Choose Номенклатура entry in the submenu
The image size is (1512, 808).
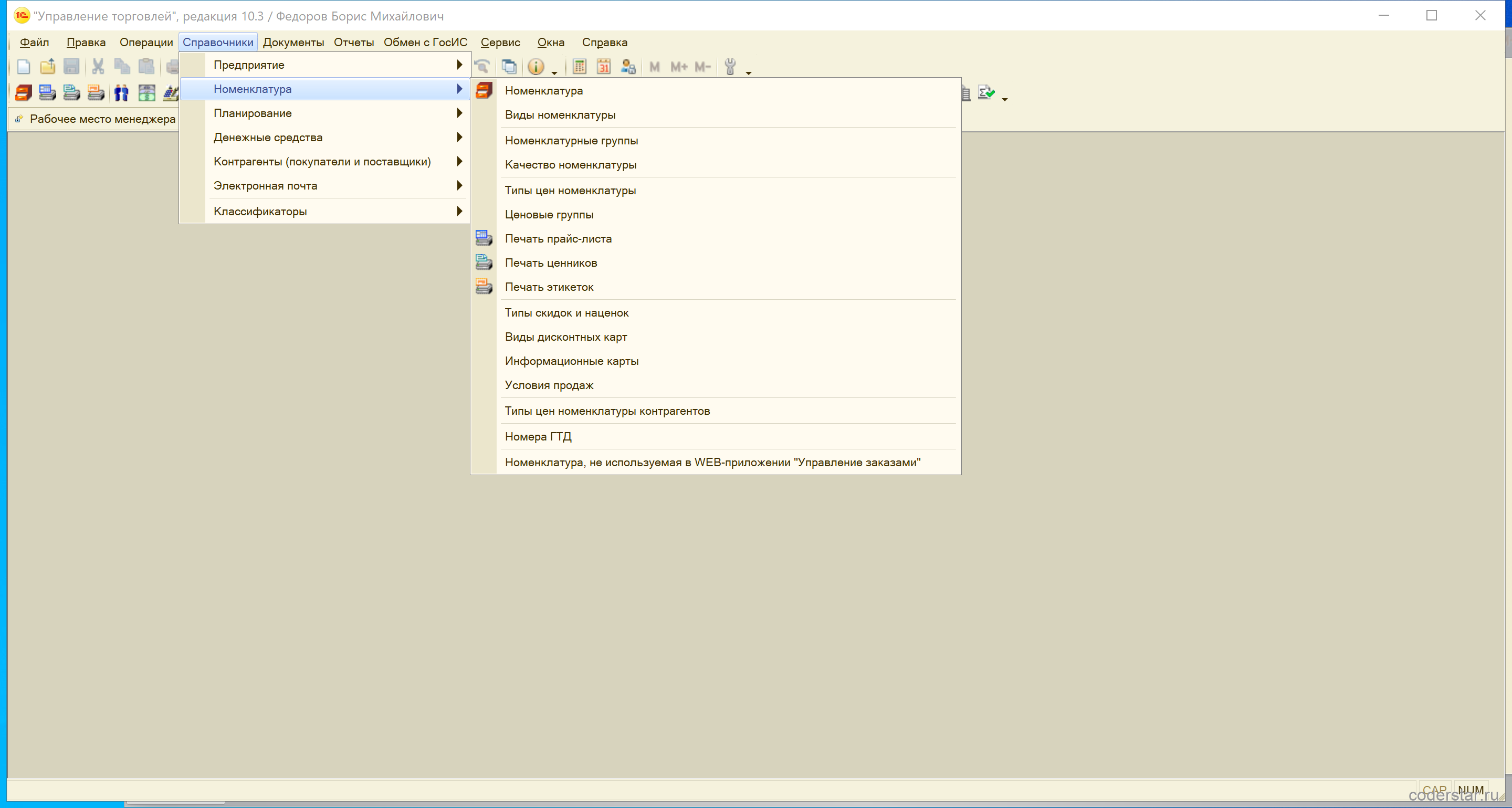[x=716, y=90]
